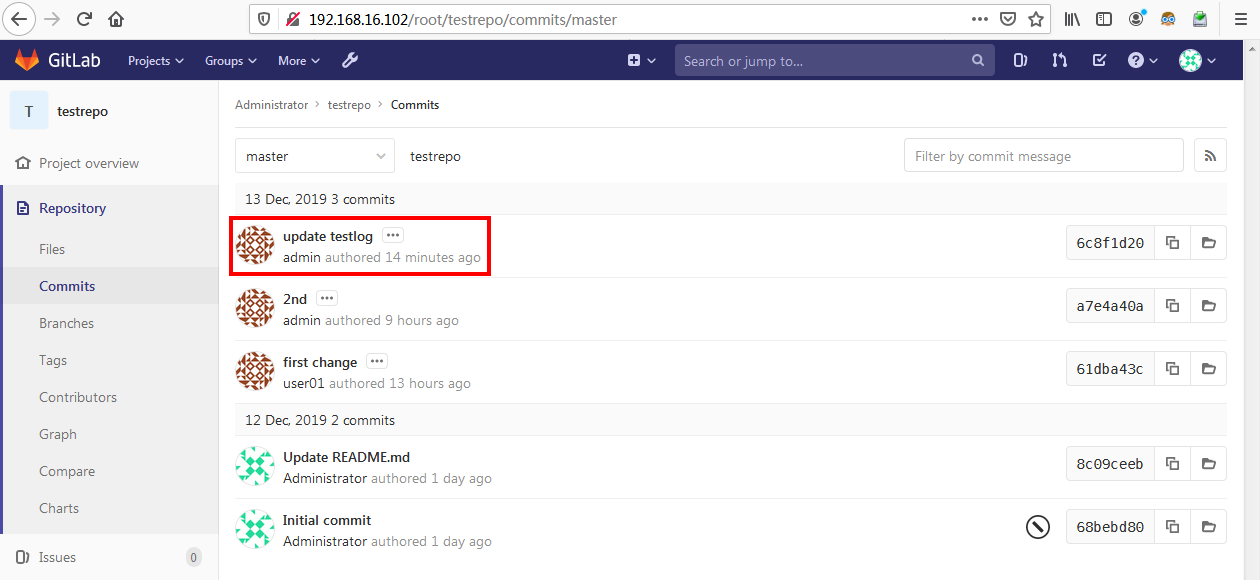Open the 2nd commit link
The width and height of the screenshot is (1260, 580).
295,299
